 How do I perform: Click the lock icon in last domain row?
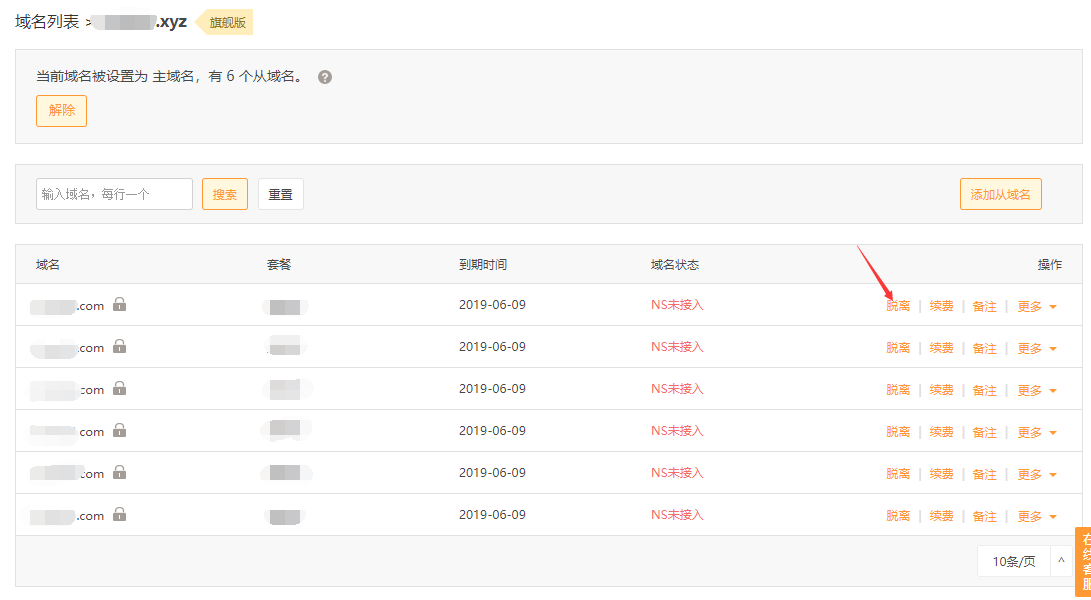120,514
